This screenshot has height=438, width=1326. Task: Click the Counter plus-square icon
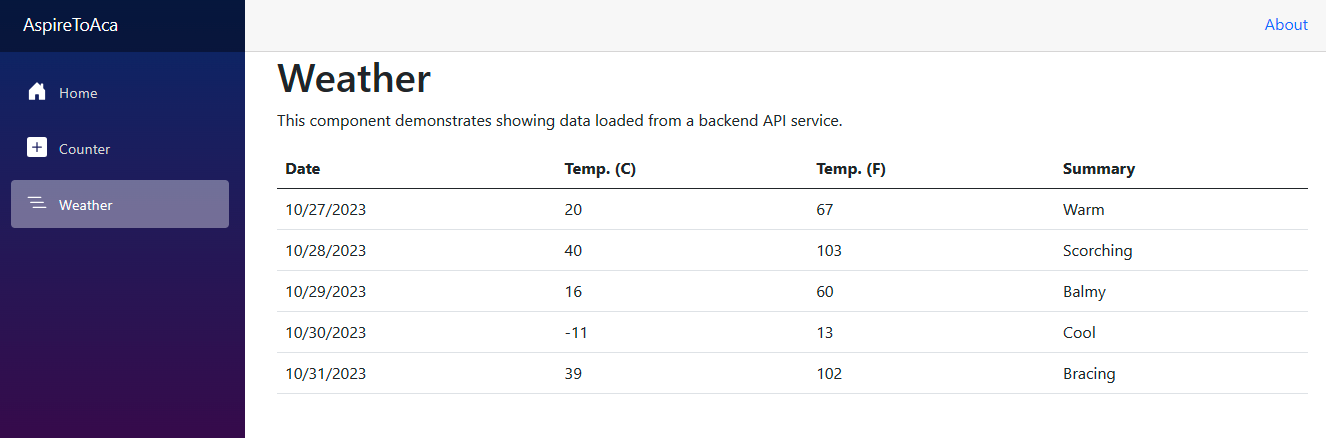coord(37,148)
